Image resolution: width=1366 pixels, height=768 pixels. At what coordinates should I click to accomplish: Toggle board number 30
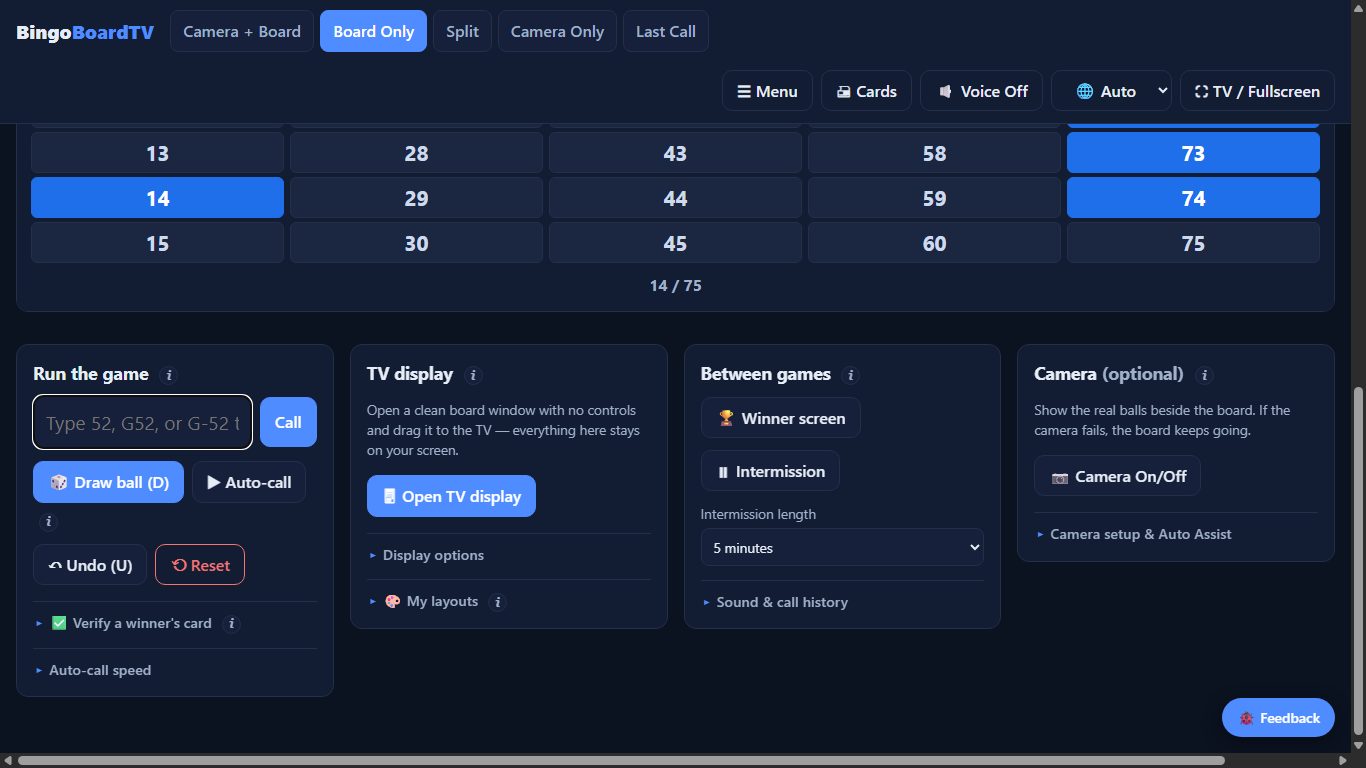coord(416,243)
